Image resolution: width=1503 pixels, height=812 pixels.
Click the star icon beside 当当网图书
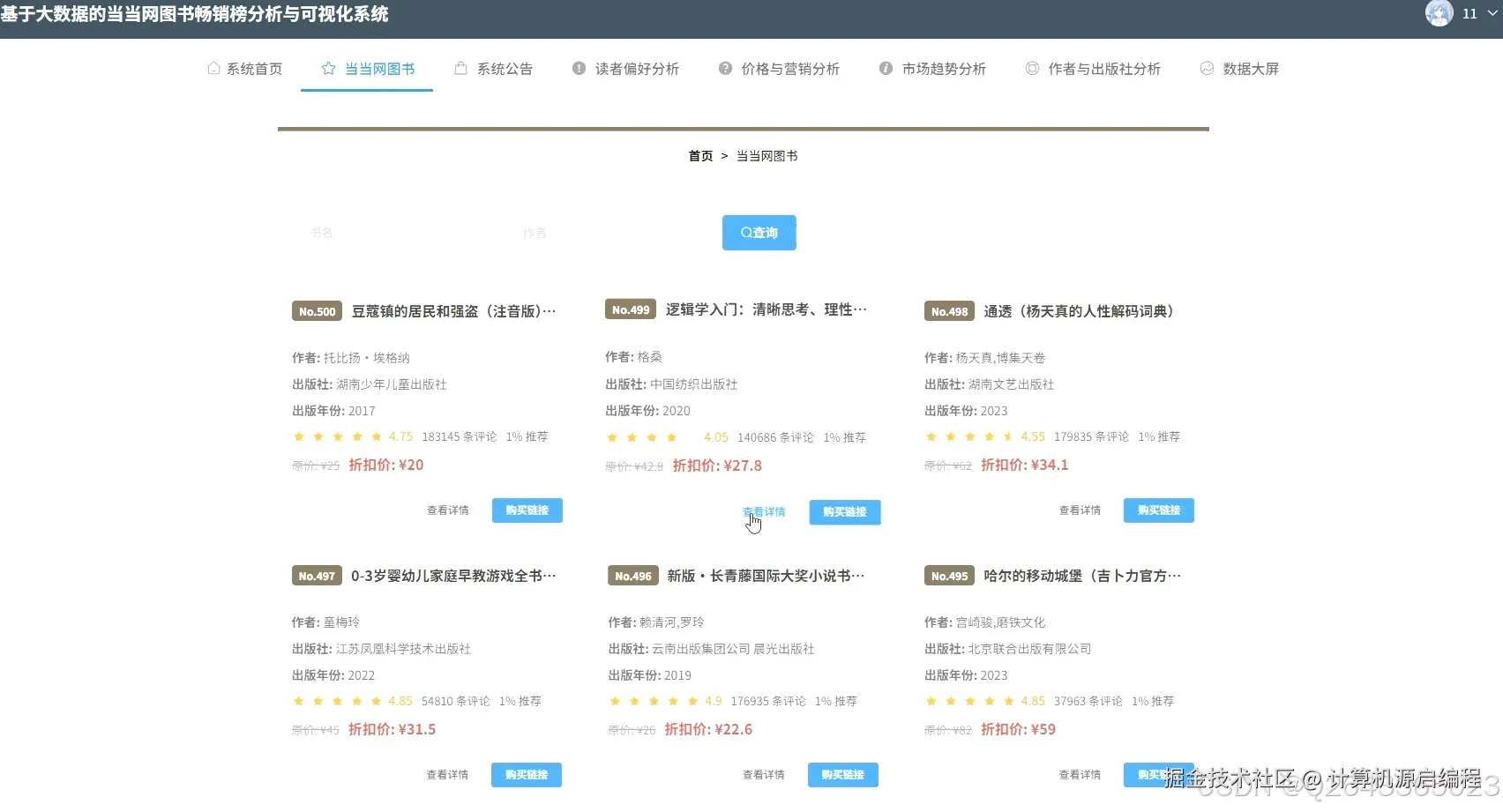coord(328,68)
